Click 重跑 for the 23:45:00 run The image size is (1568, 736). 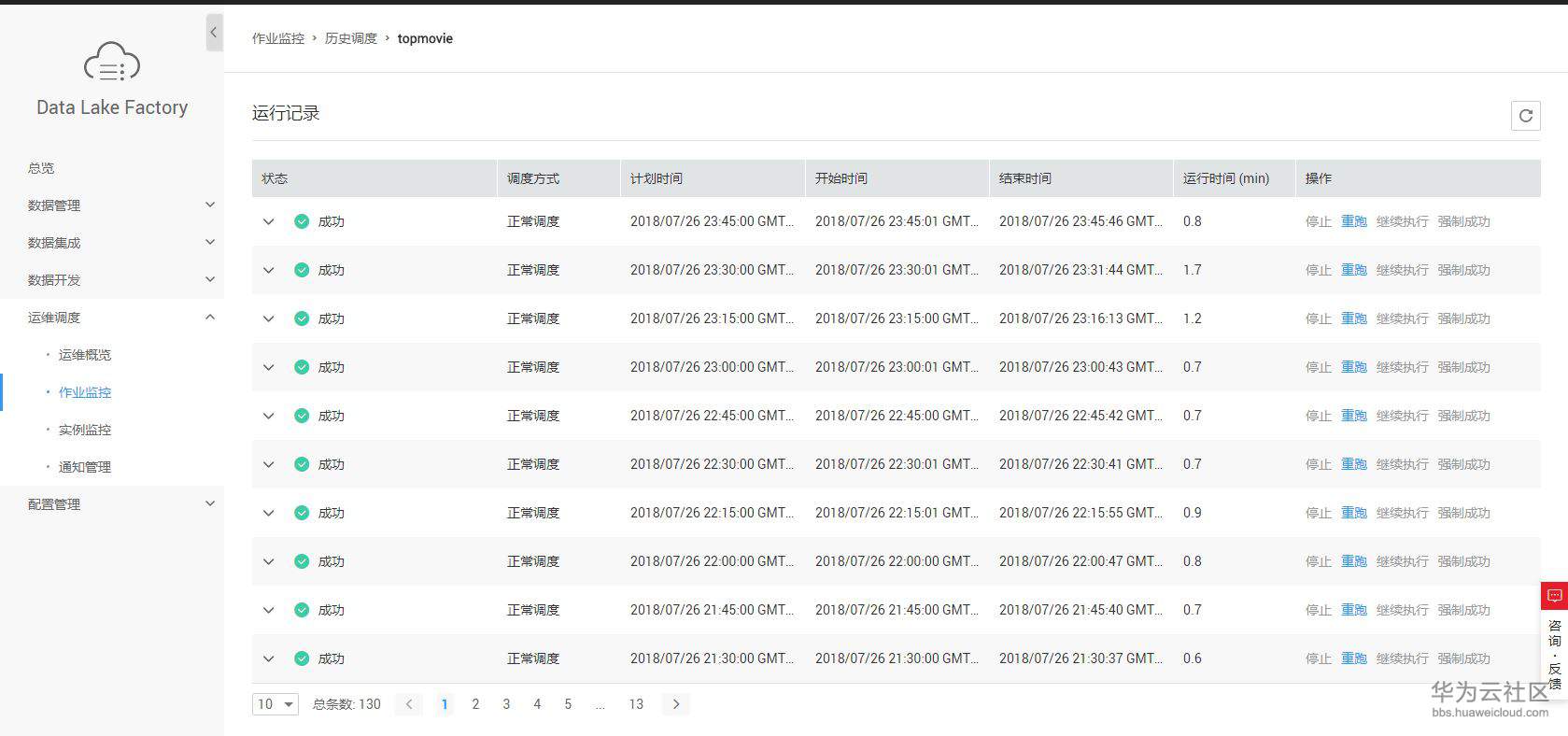click(x=1354, y=221)
